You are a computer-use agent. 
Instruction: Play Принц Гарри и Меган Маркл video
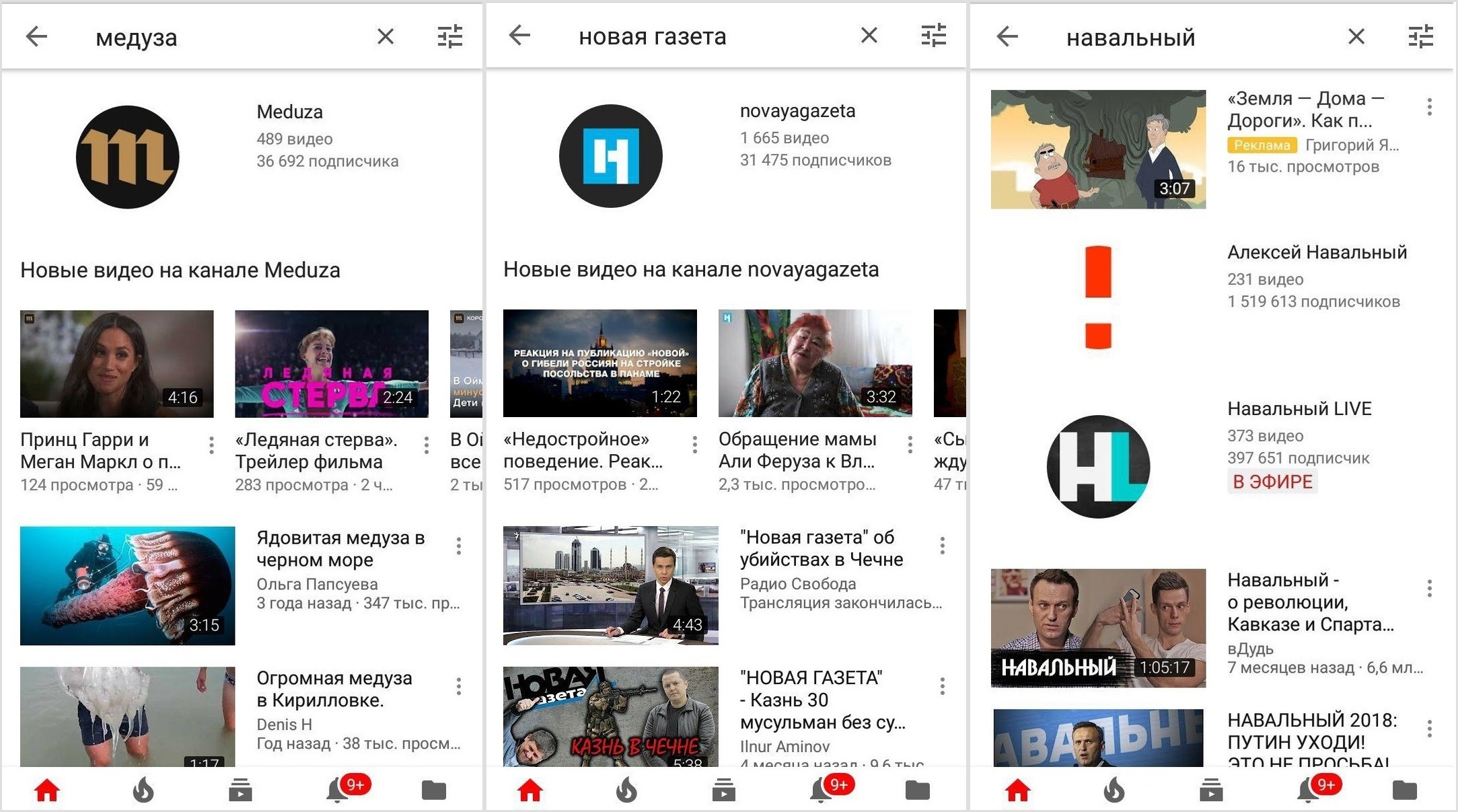coord(117,363)
